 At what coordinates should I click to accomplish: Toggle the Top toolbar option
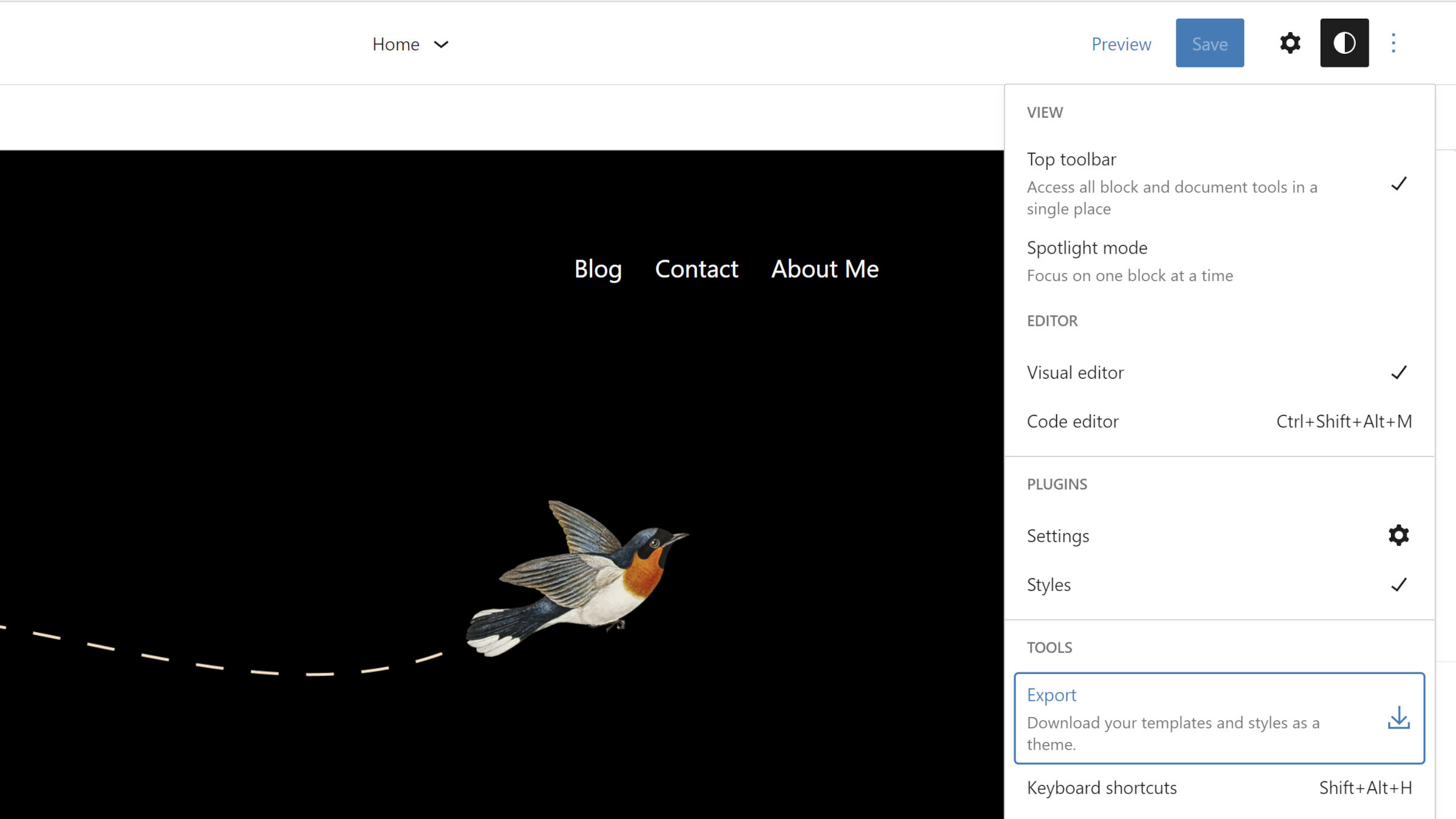(x=1219, y=183)
